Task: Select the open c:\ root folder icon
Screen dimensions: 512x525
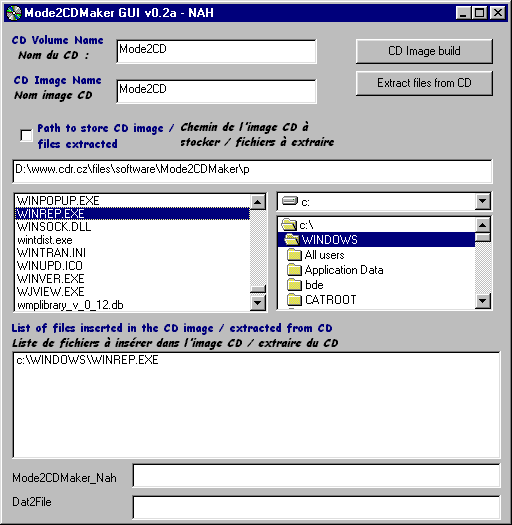Action: point(289,225)
